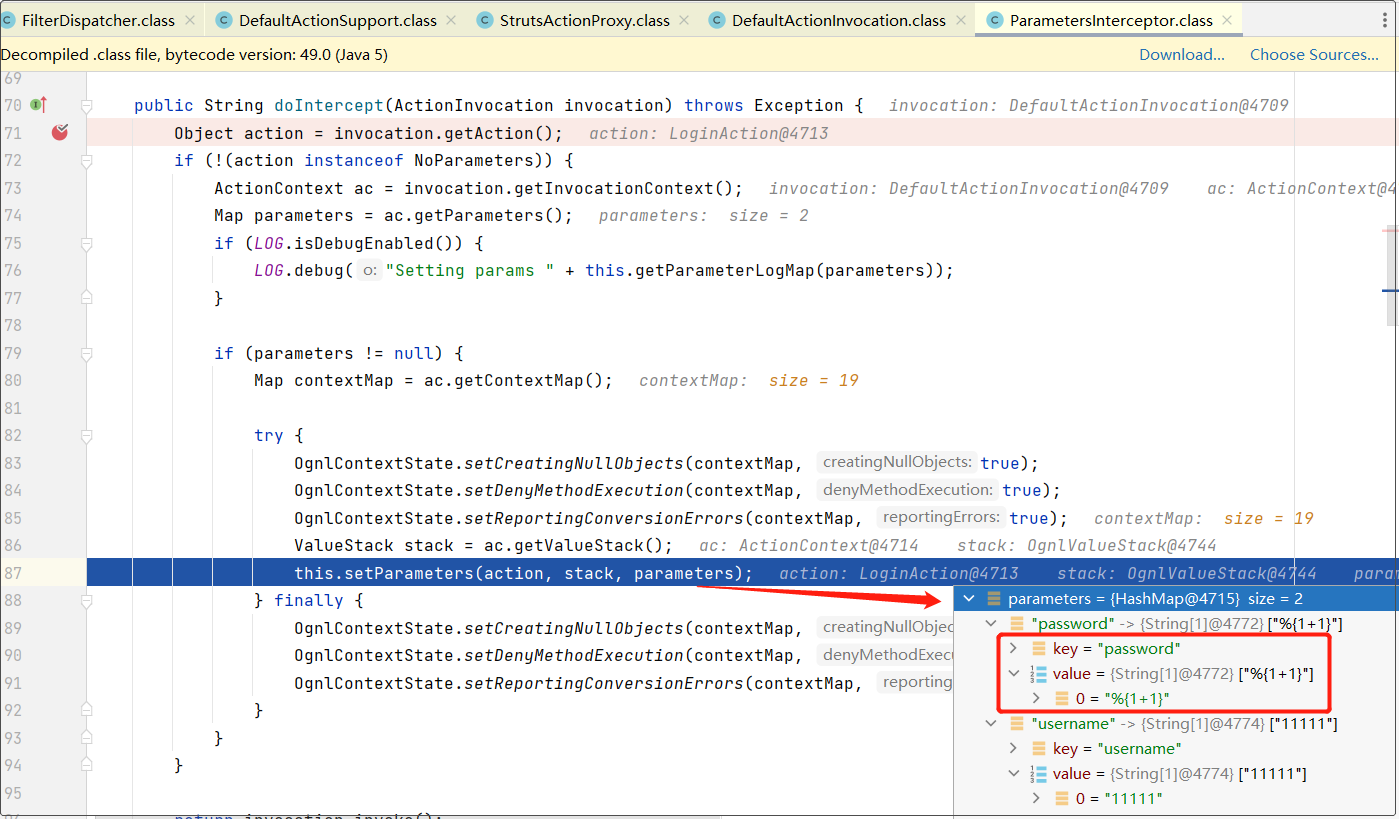Click the blue stripe mark on the scrollbar
This screenshot has height=819, width=1399.
pyautogui.click(x=1390, y=290)
